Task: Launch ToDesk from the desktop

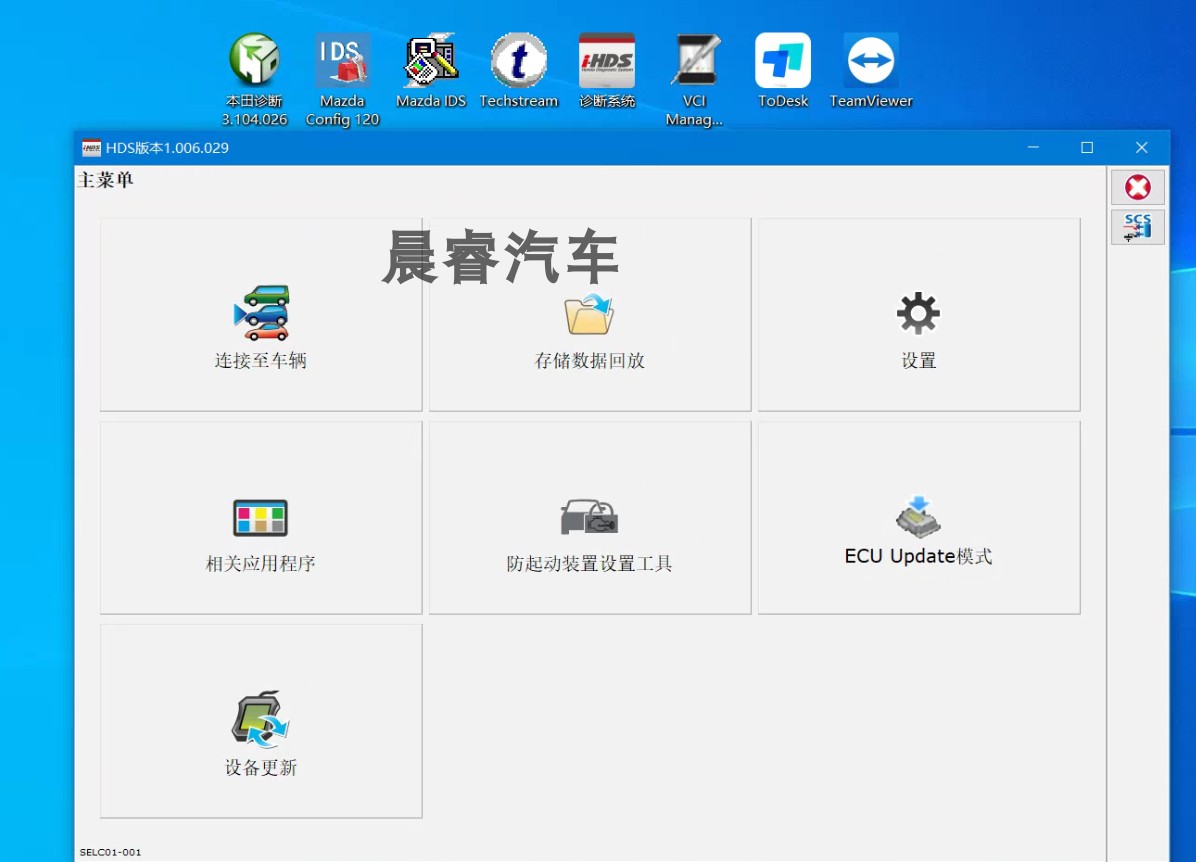Action: (783, 70)
